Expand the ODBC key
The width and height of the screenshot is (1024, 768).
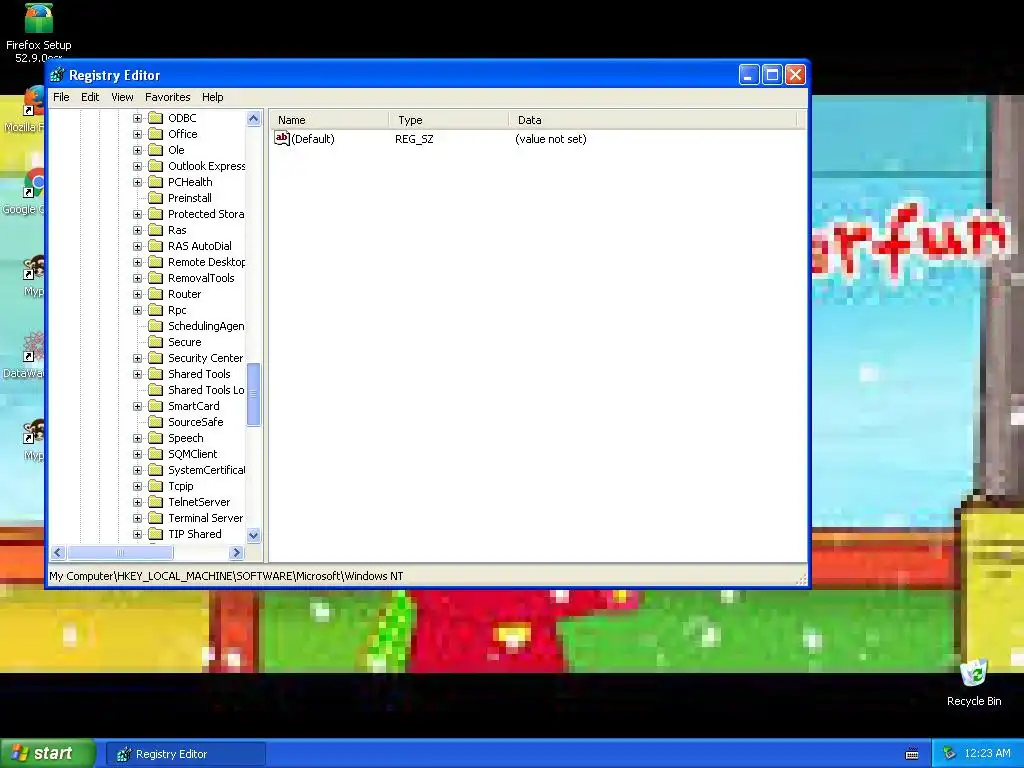tap(137, 118)
